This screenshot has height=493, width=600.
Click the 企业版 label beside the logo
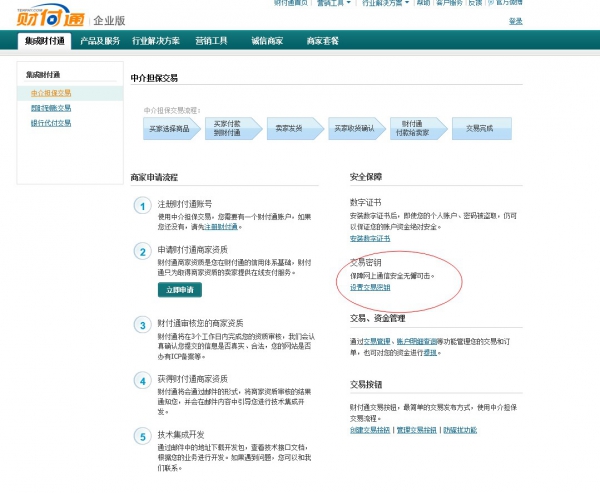(109, 21)
